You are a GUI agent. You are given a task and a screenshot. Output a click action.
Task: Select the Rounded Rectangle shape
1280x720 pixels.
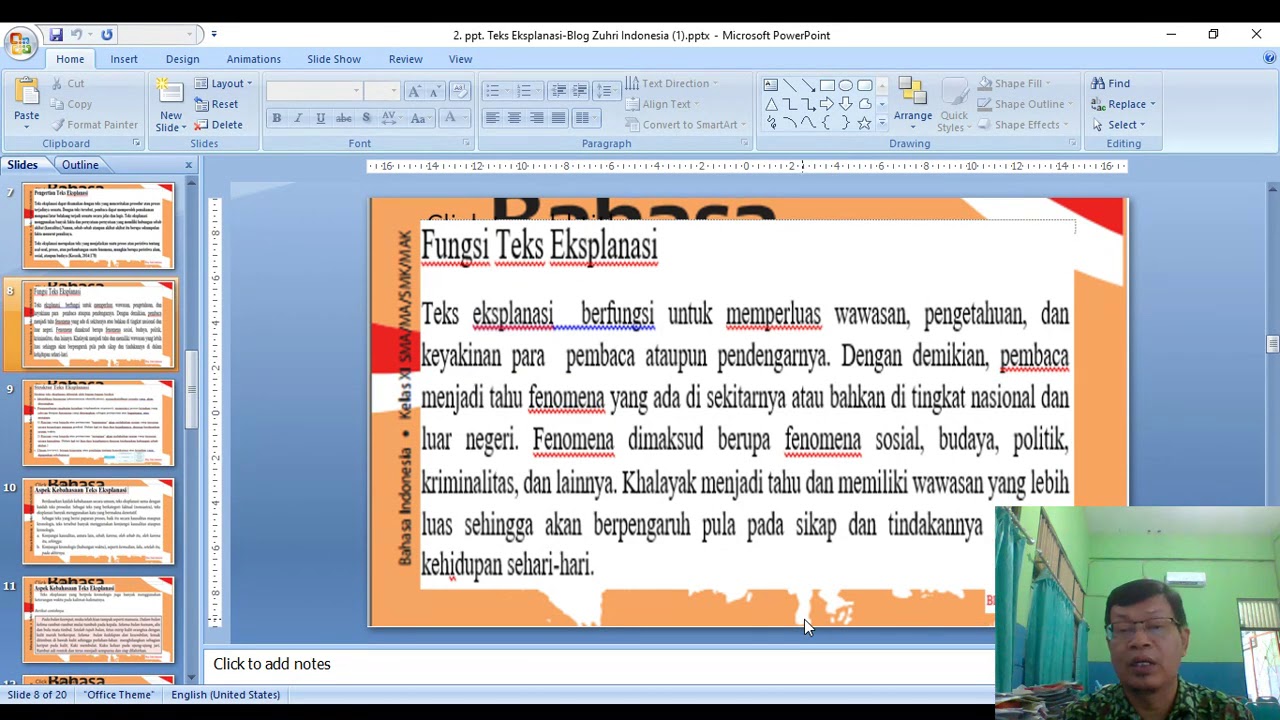[x=865, y=85]
